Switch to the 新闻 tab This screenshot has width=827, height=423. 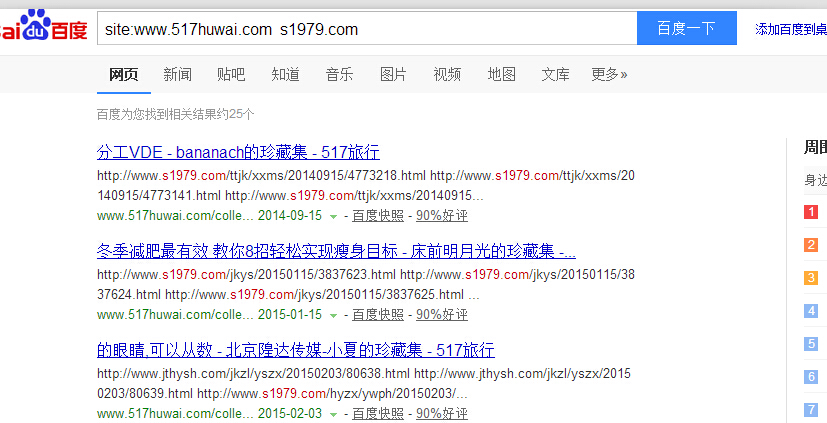pyautogui.click(x=177, y=74)
